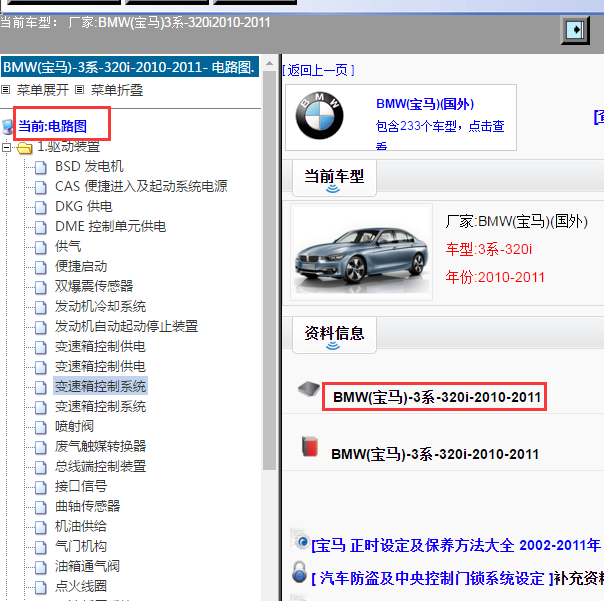The width and height of the screenshot is (604, 601).
Task: Click BSD 发电机 label
Action: pyautogui.click(x=89, y=166)
